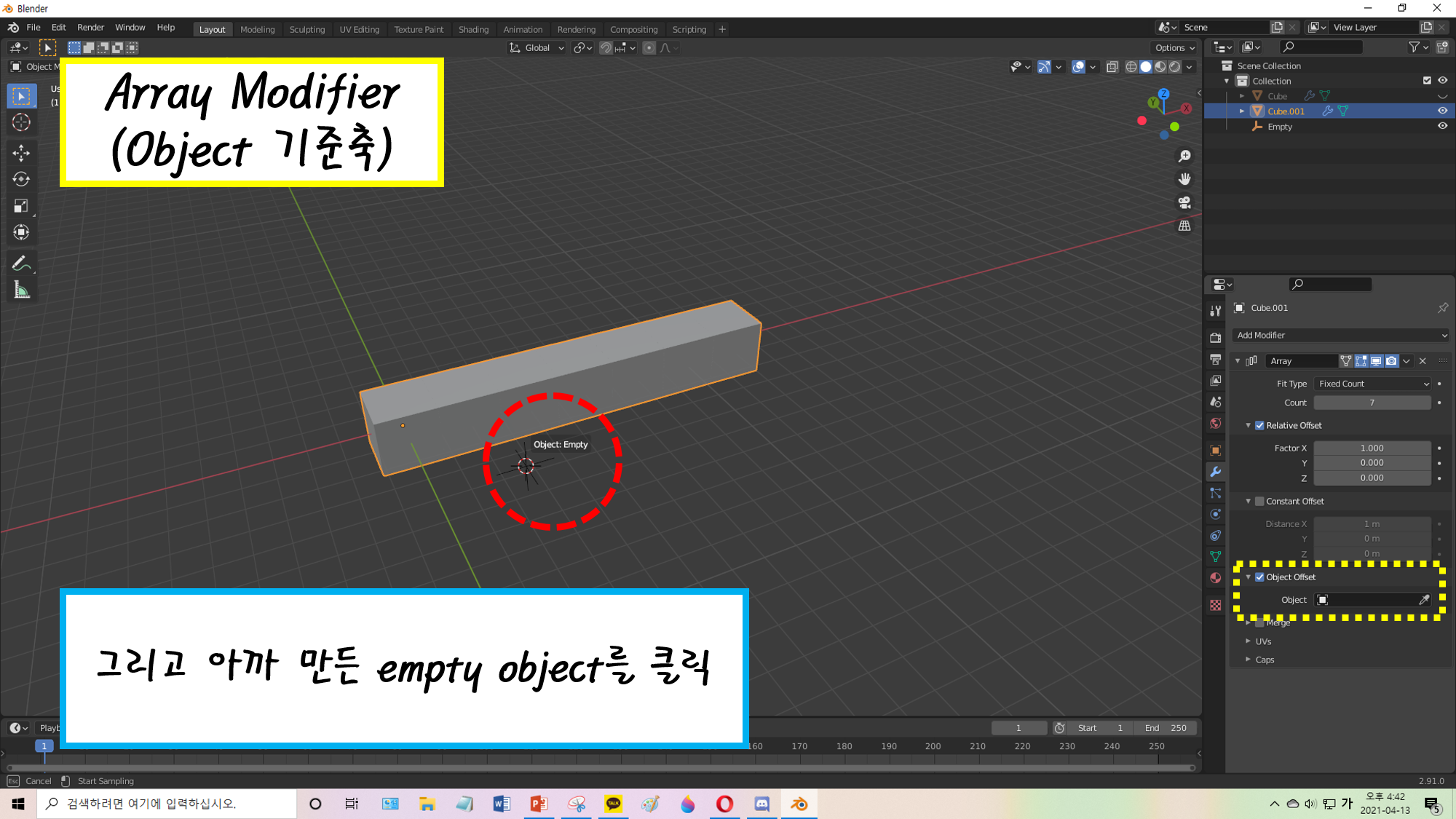This screenshot has height=819, width=1456.
Task: Select the Move tool in left toolbar
Action: coord(21,152)
